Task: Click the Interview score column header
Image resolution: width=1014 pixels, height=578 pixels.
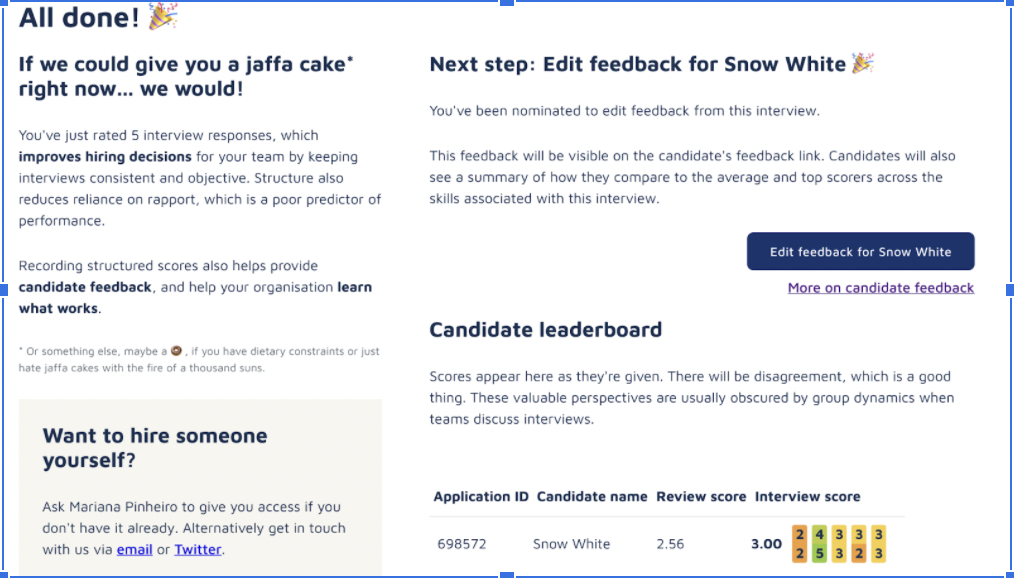Action: (807, 497)
